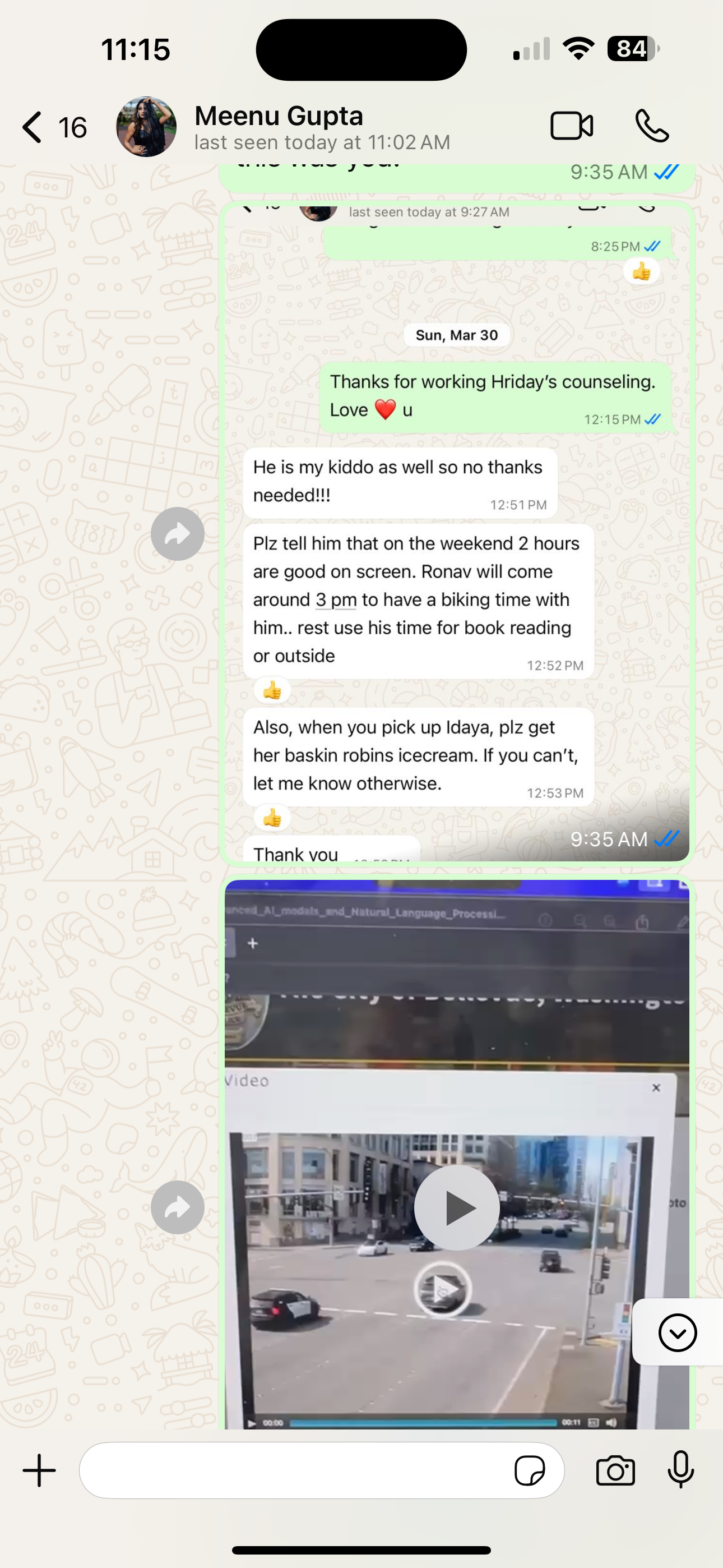
Task: Open attachment menu with plus icon
Action: pyautogui.click(x=40, y=1470)
